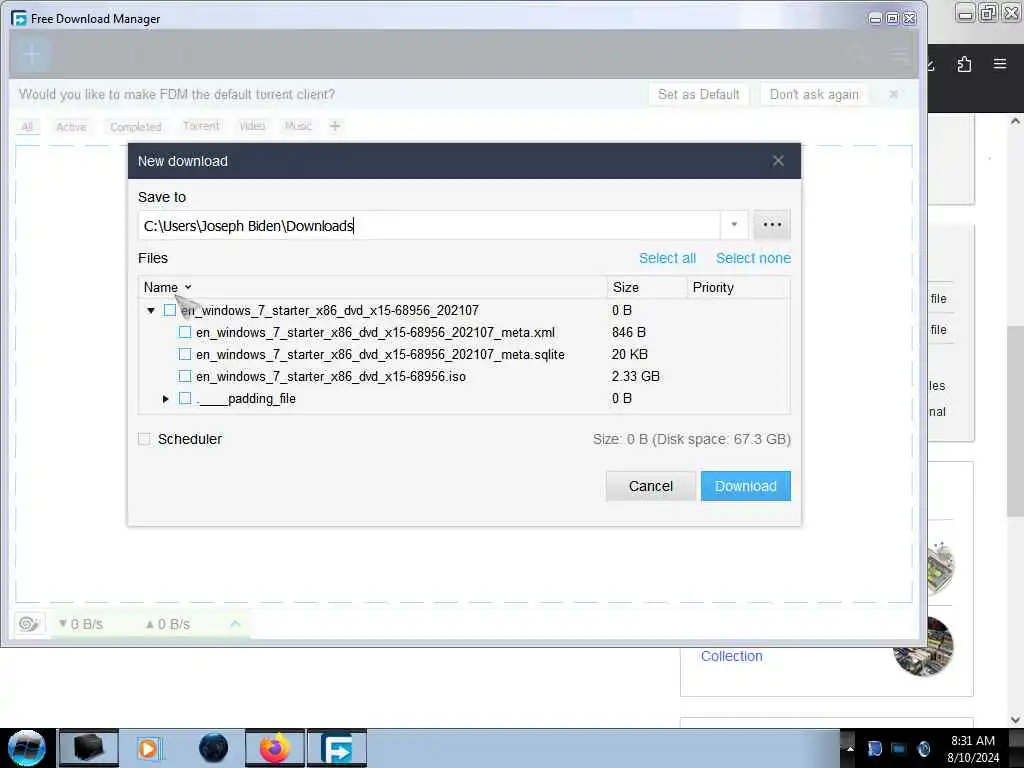
Task: Click the blue Download button
Action: (x=745, y=486)
